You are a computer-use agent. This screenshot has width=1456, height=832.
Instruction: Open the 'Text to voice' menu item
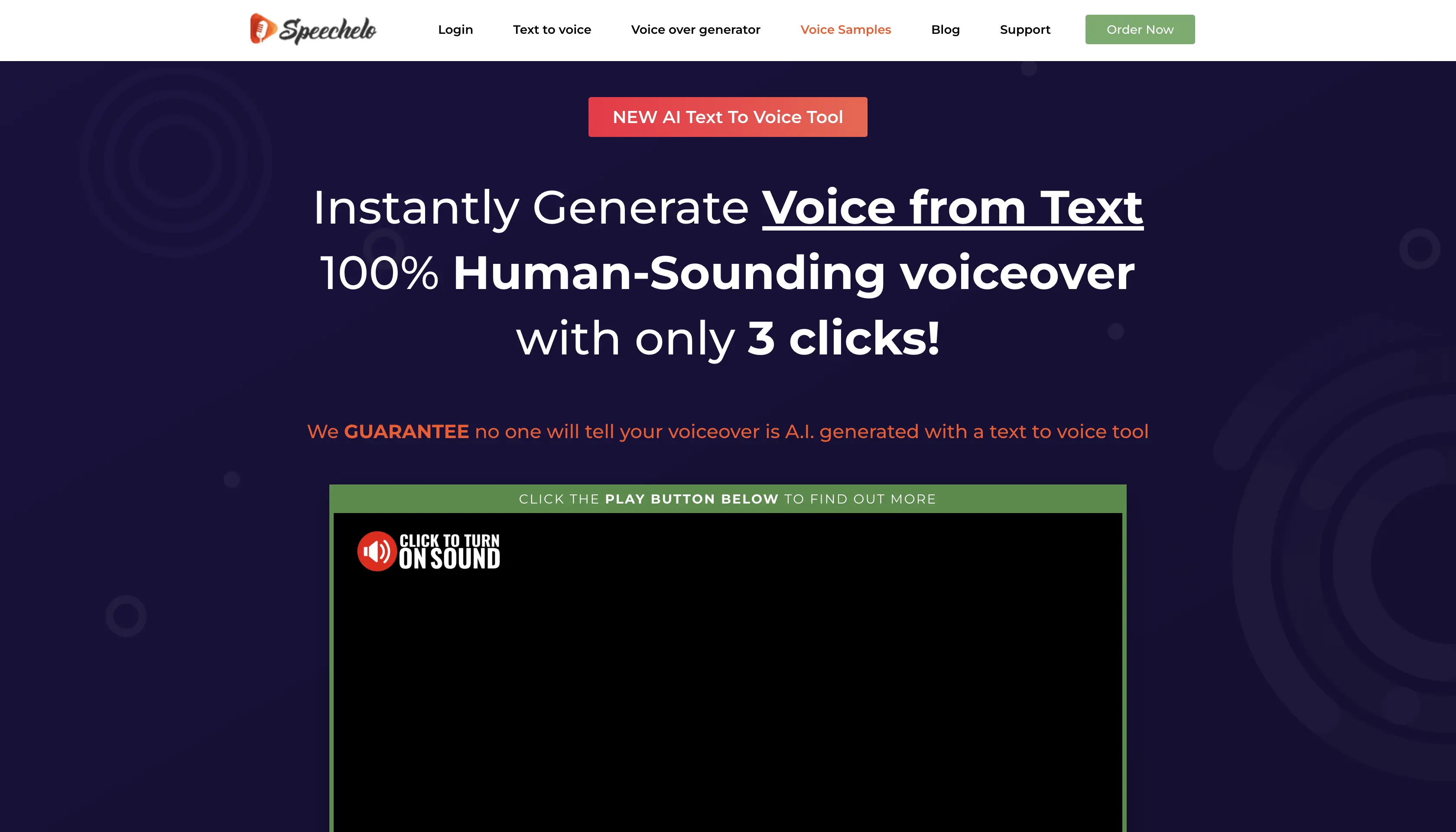(552, 29)
